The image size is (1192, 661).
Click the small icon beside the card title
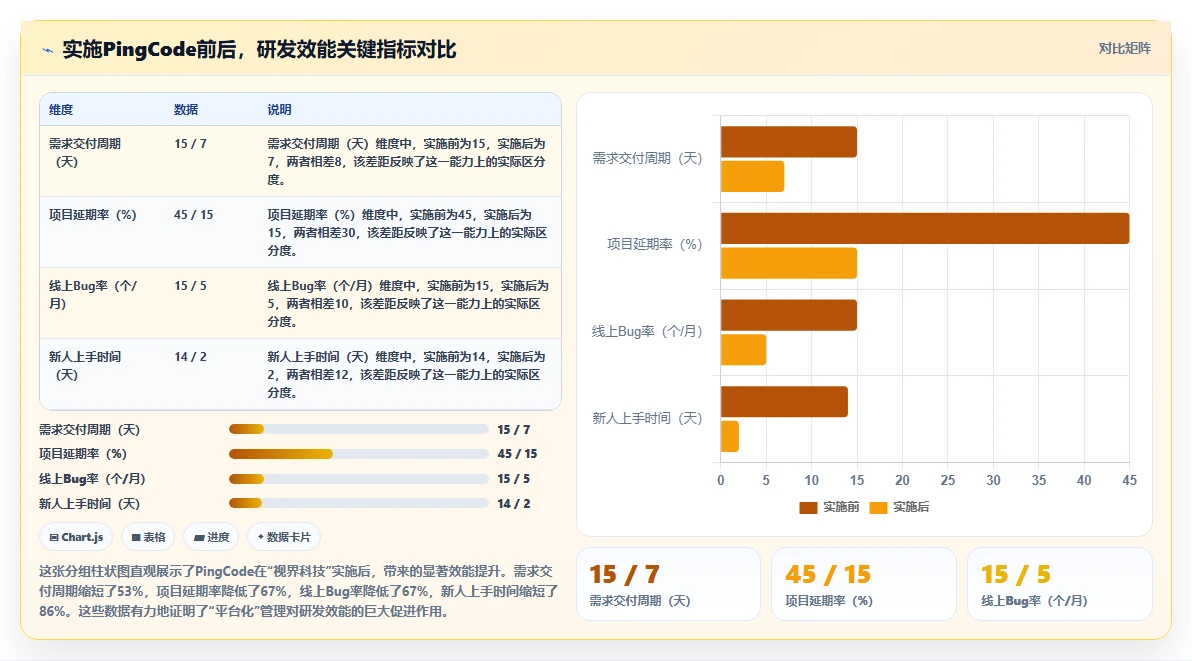(x=47, y=50)
